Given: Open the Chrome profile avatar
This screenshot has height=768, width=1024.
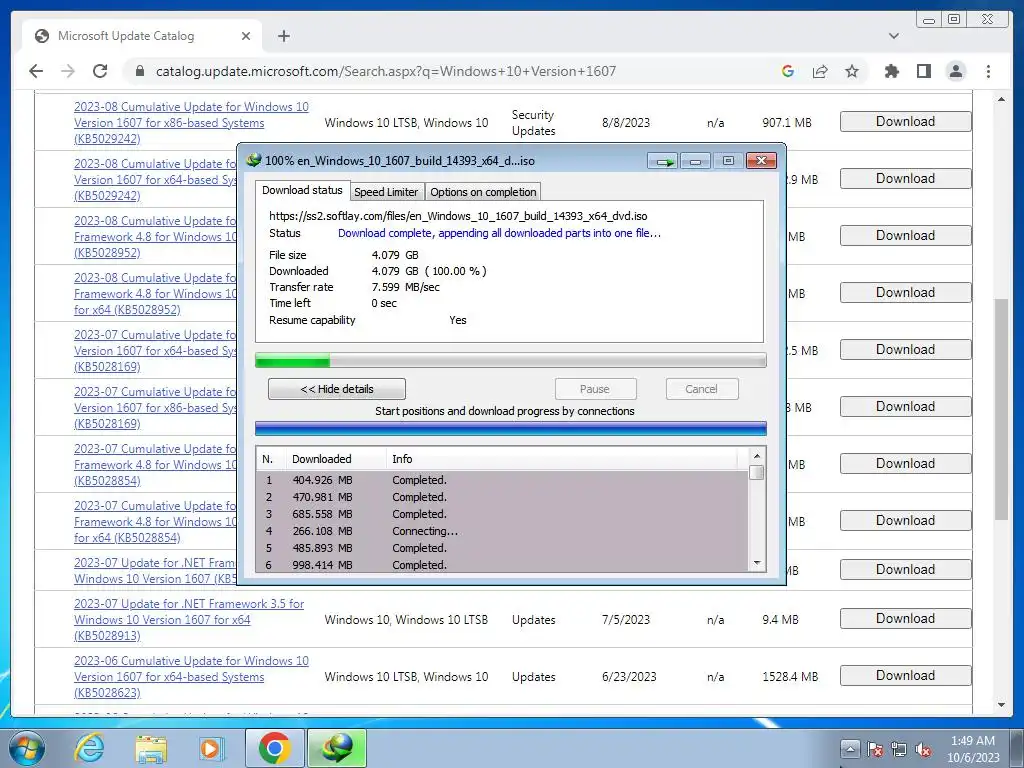Looking at the screenshot, I should point(955,71).
